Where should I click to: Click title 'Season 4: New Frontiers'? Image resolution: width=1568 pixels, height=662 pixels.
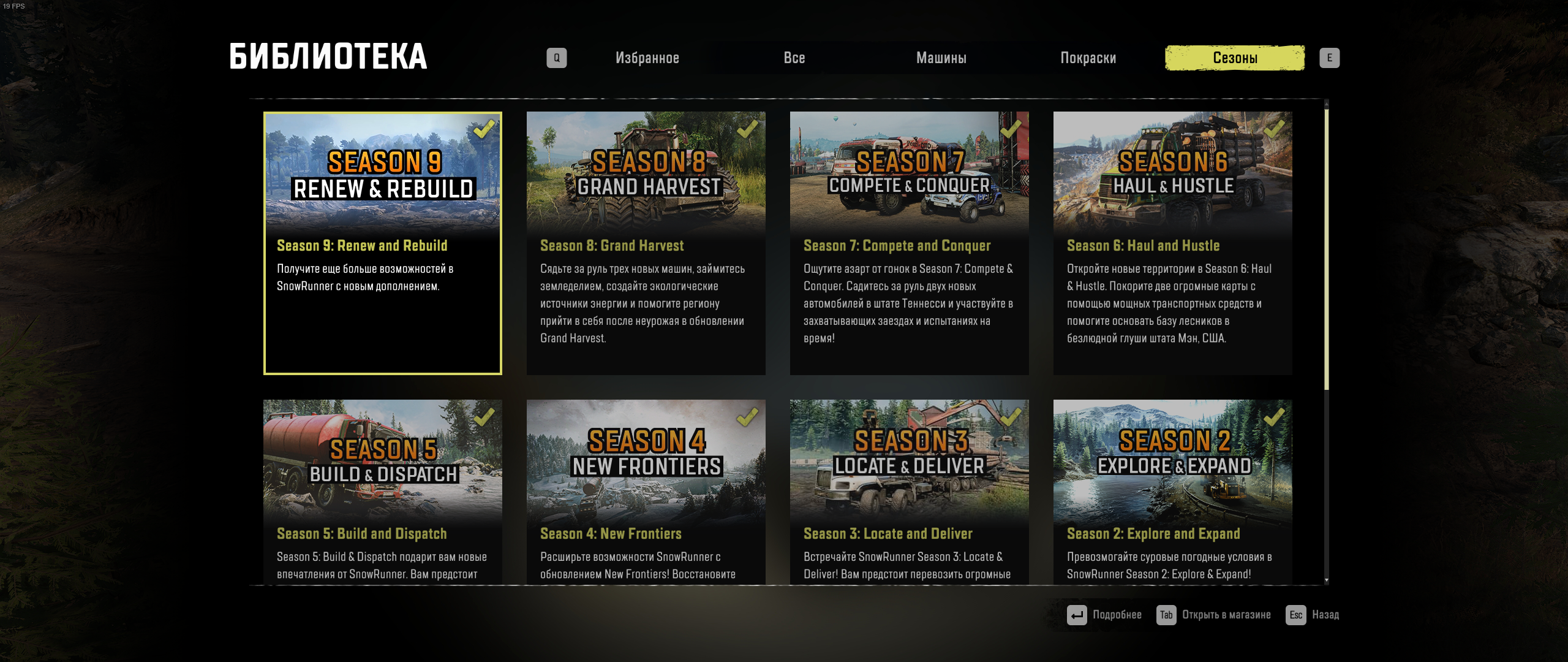611,534
